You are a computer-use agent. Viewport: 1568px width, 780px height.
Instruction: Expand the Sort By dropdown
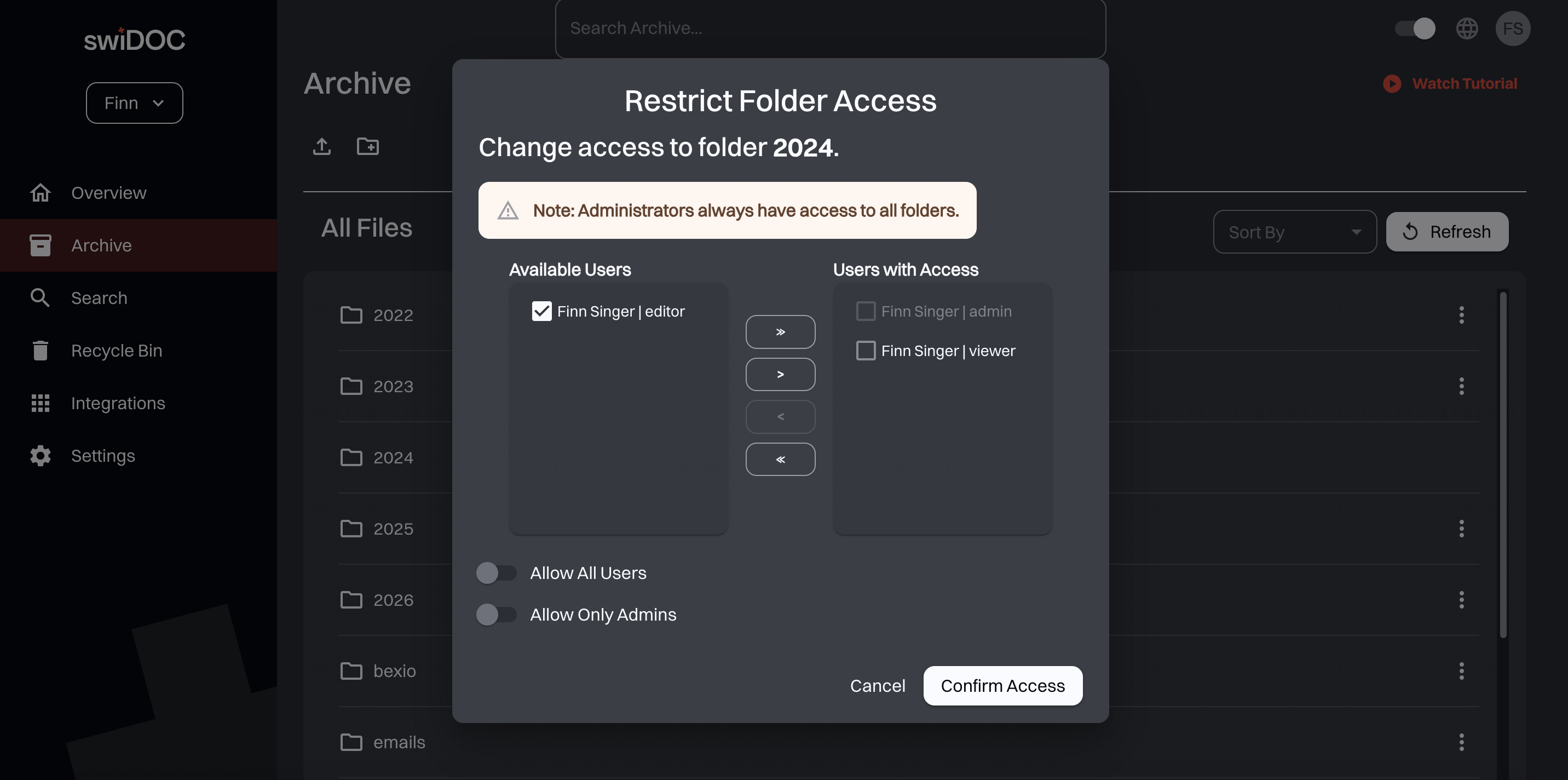(x=1294, y=232)
